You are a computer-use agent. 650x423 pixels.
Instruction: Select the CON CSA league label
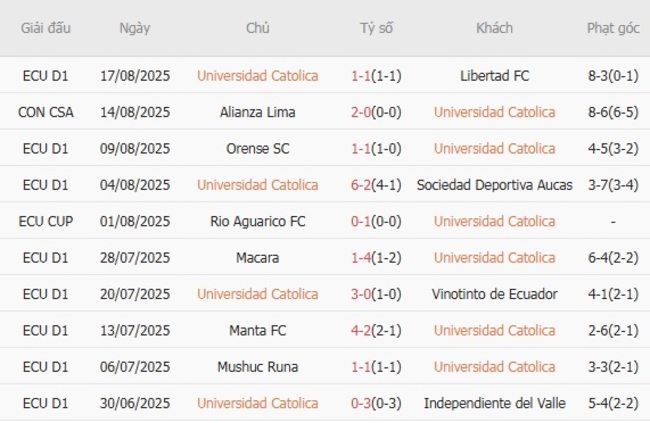[x=45, y=112]
